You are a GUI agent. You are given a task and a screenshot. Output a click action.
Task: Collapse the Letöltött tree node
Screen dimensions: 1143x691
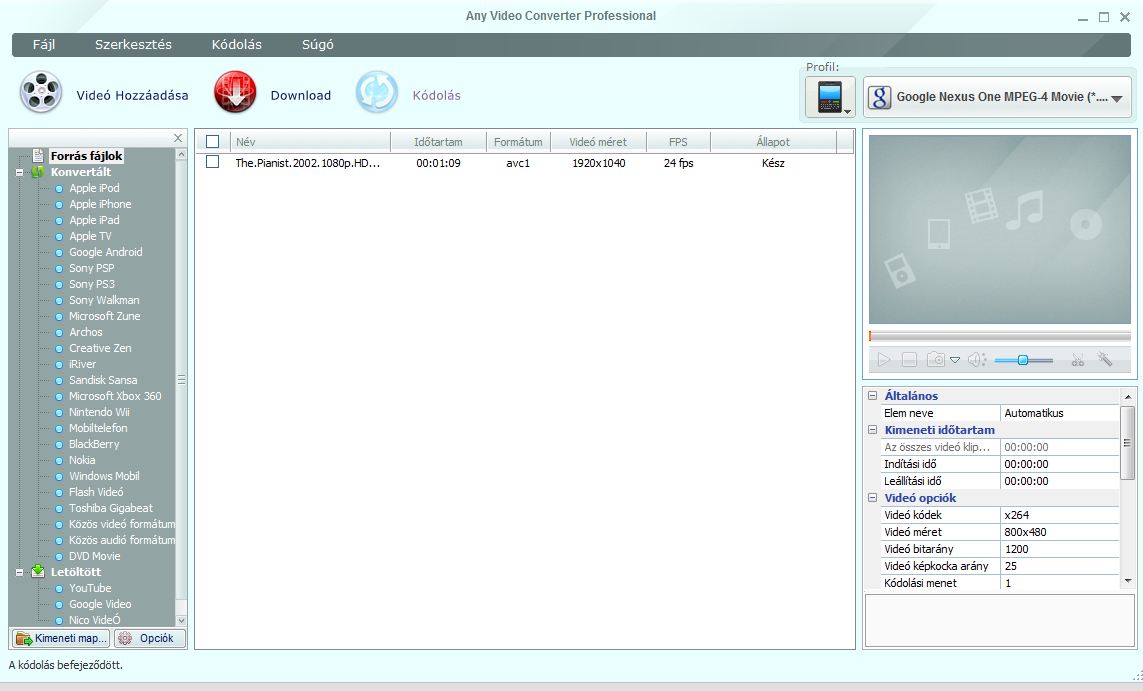tap(20, 572)
